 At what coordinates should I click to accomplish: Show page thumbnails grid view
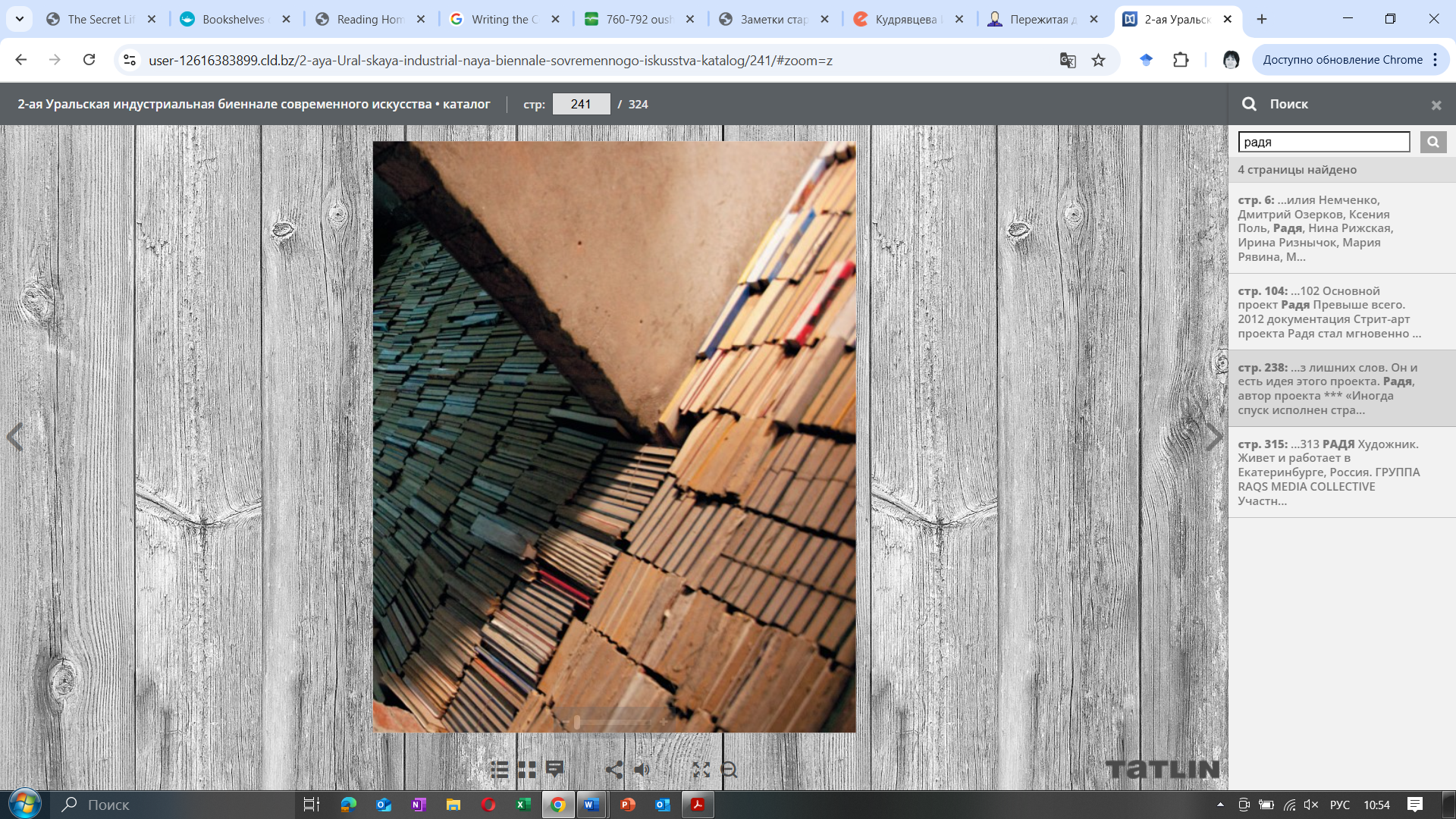[527, 770]
